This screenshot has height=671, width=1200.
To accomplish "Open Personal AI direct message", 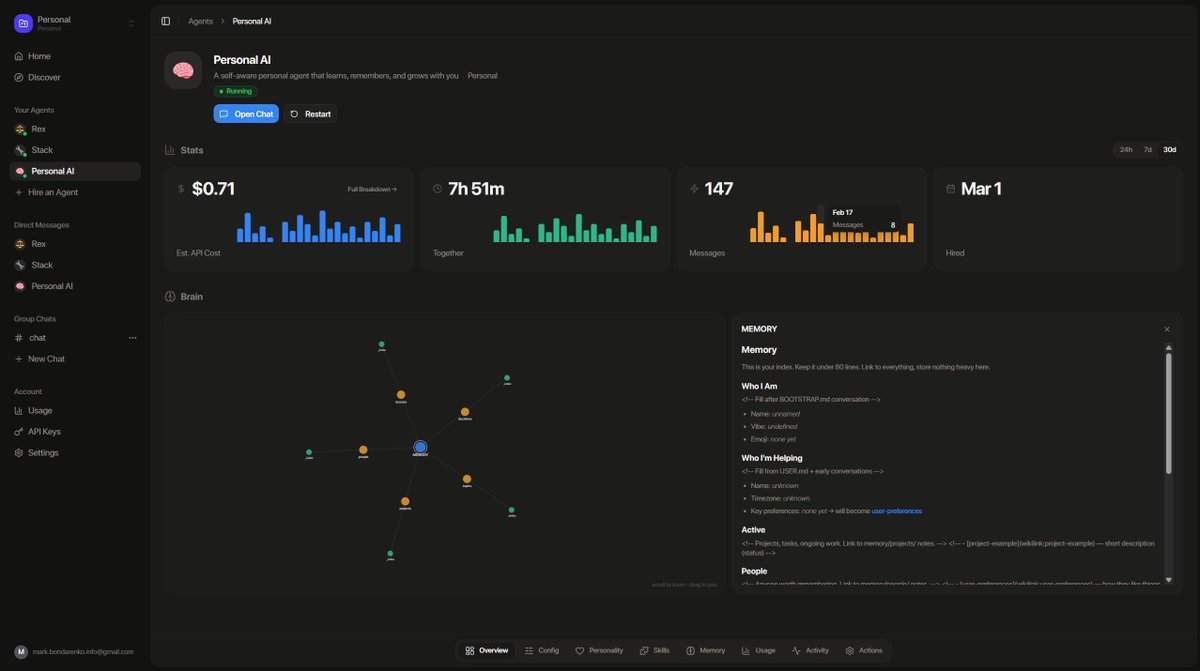I will pyautogui.click(x=74, y=286).
